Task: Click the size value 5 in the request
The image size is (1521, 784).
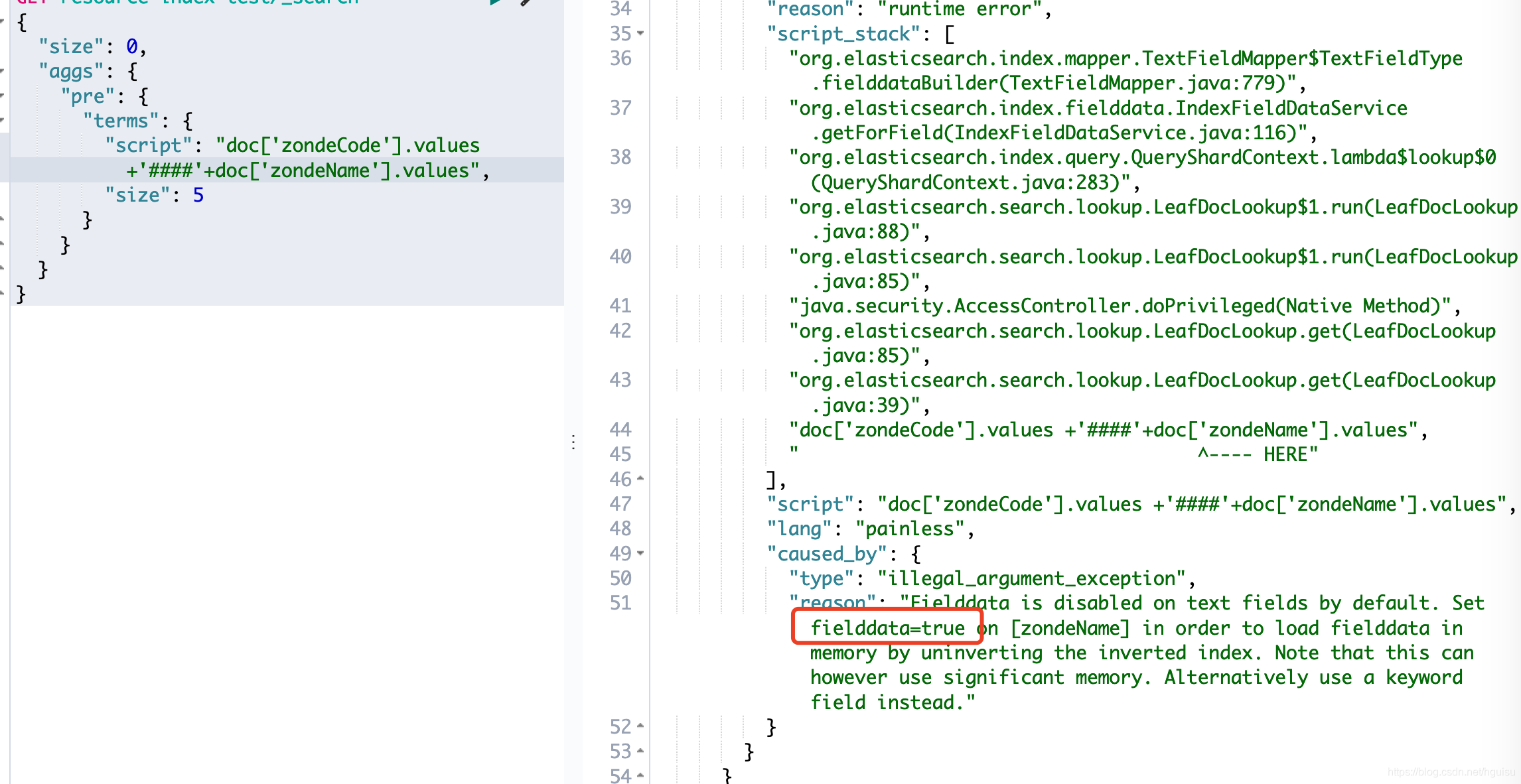Action: [x=198, y=194]
